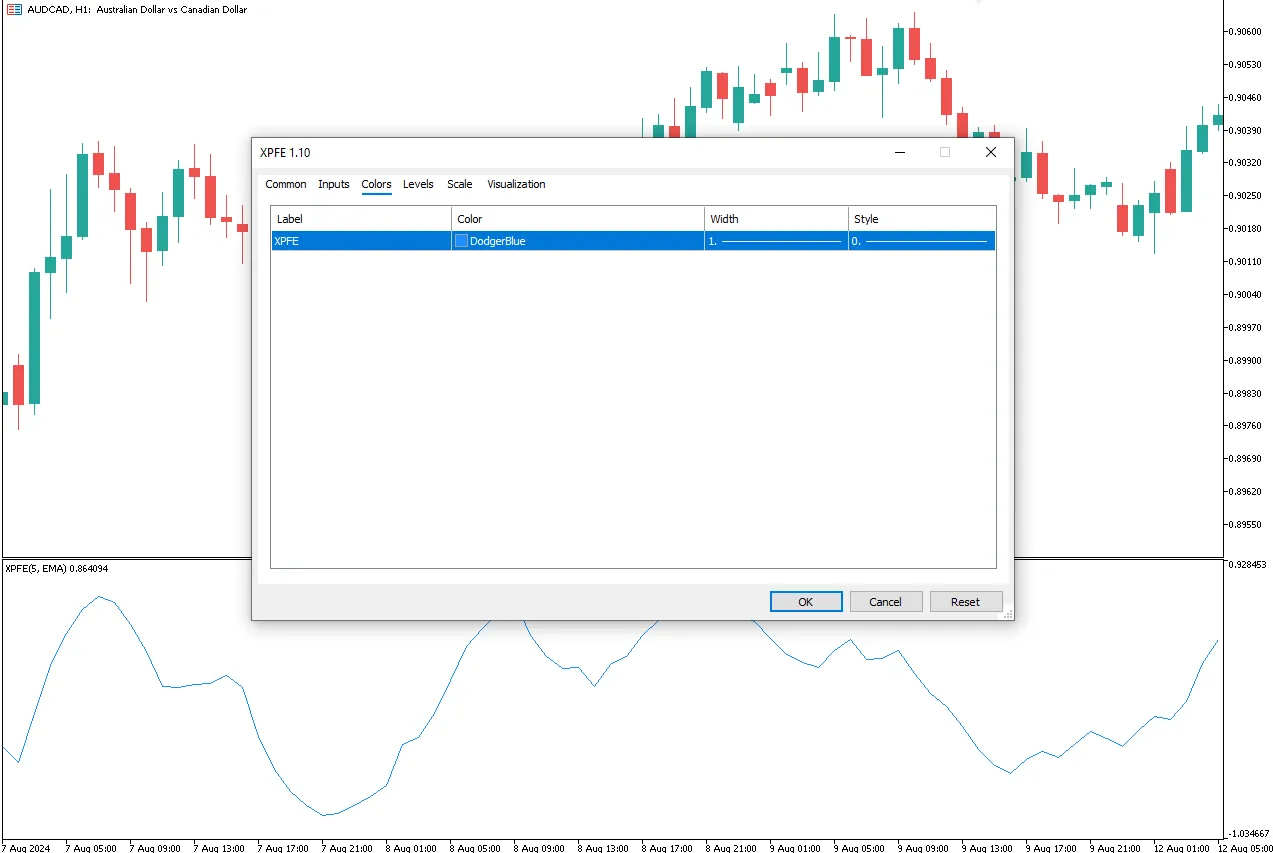Click the DodgerBlue color swatch square
The height and width of the screenshot is (853, 1273).
(x=461, y=241)
